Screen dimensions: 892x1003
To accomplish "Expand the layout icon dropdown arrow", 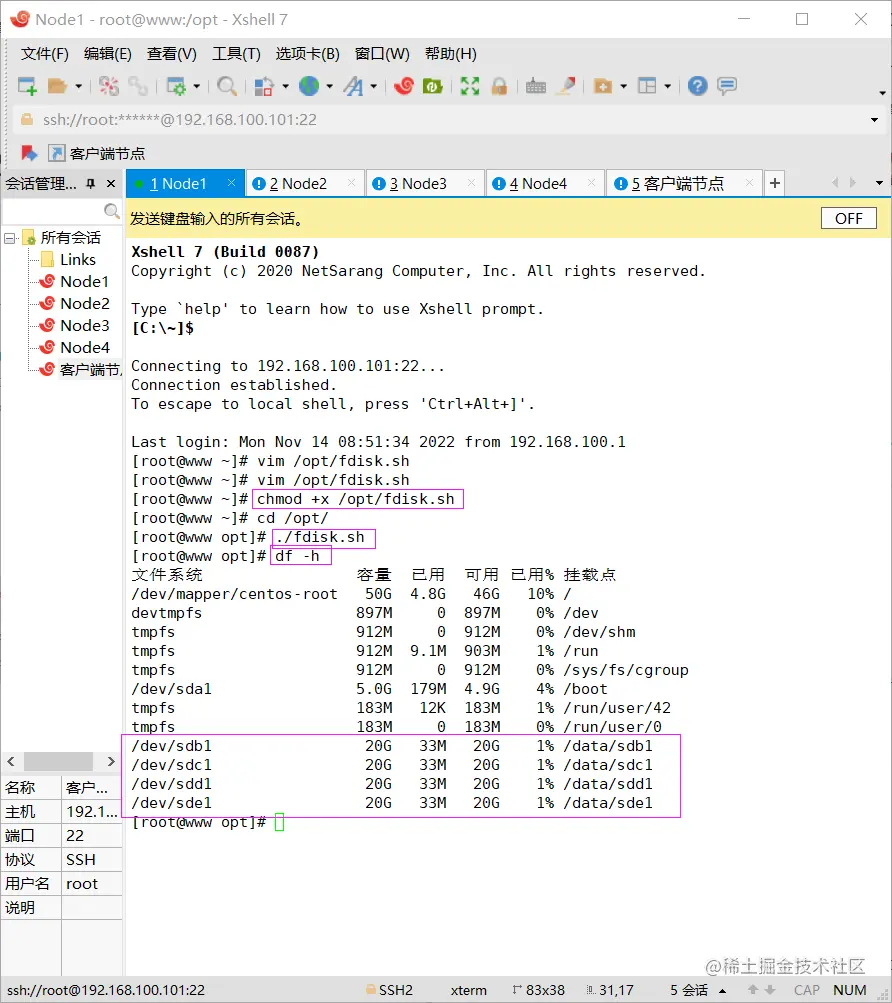I will tap(667, 86).
